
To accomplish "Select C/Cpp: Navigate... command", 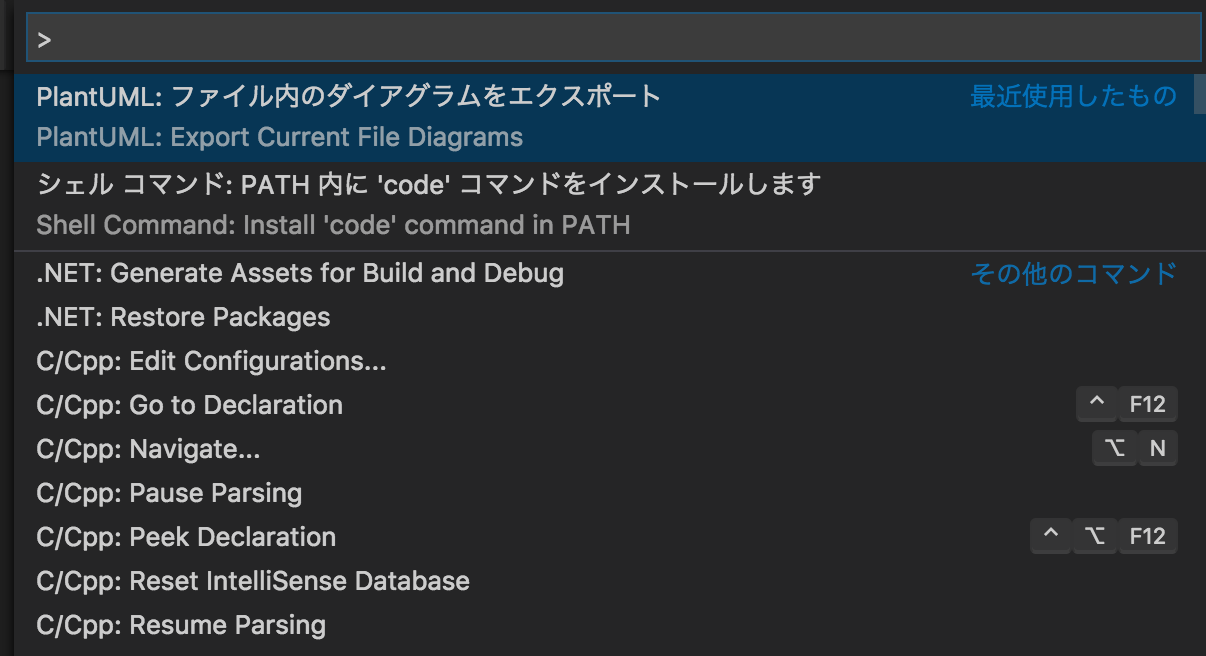I will click(x=603, y=449).
